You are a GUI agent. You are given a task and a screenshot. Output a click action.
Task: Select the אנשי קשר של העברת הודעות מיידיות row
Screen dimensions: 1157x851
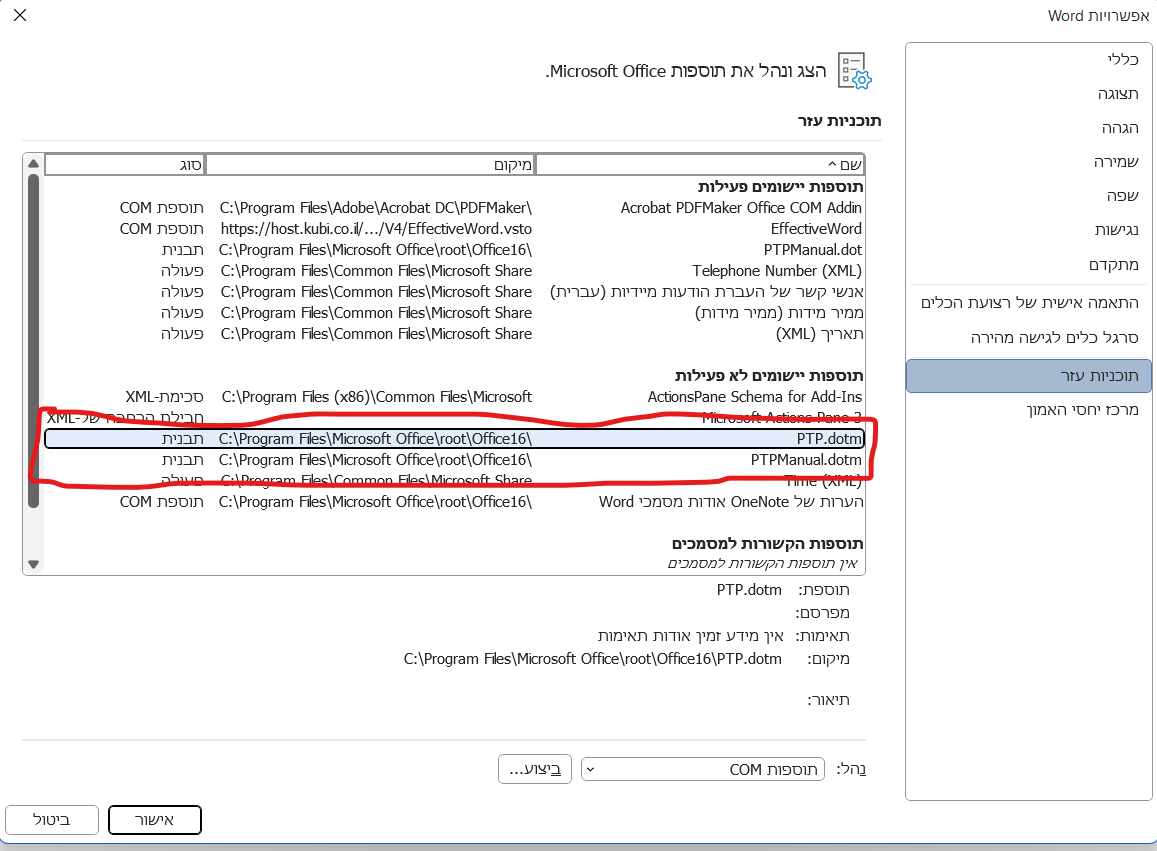click(454, 292)
